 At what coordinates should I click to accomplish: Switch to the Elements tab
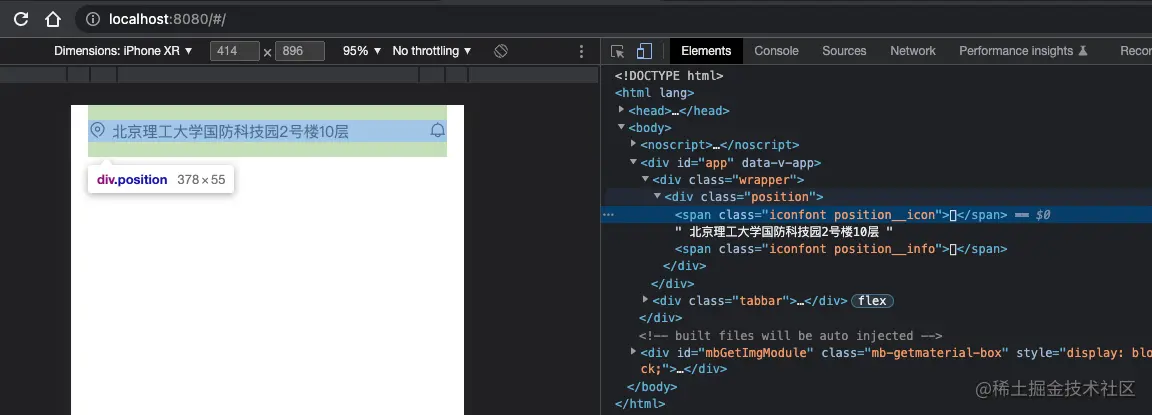pyautogui.click(x=706, y=51)
